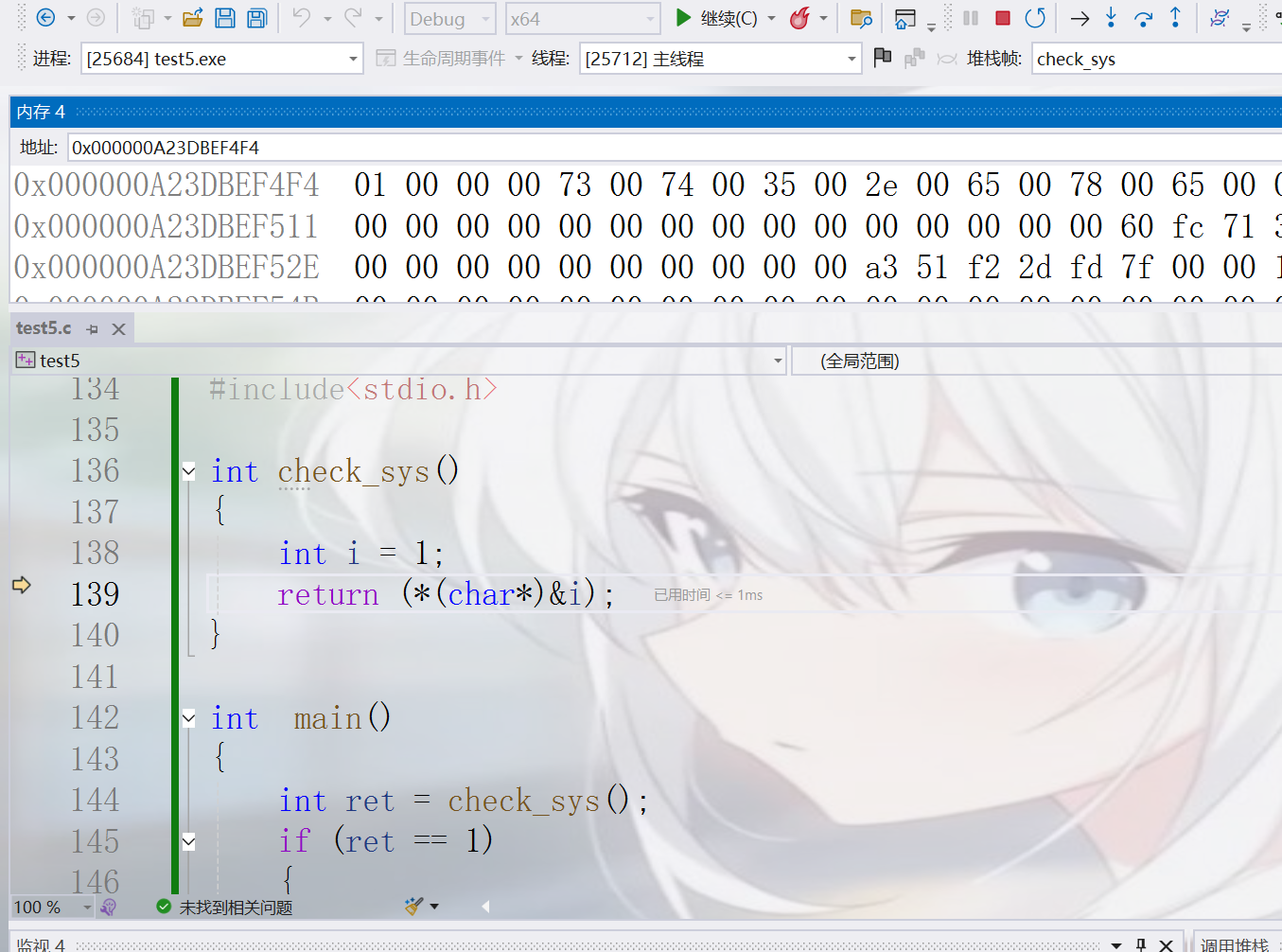Click memory address 0x000000A23DBEF52E row
This screenshot has height=952, width=1282.
click(167, 267)
